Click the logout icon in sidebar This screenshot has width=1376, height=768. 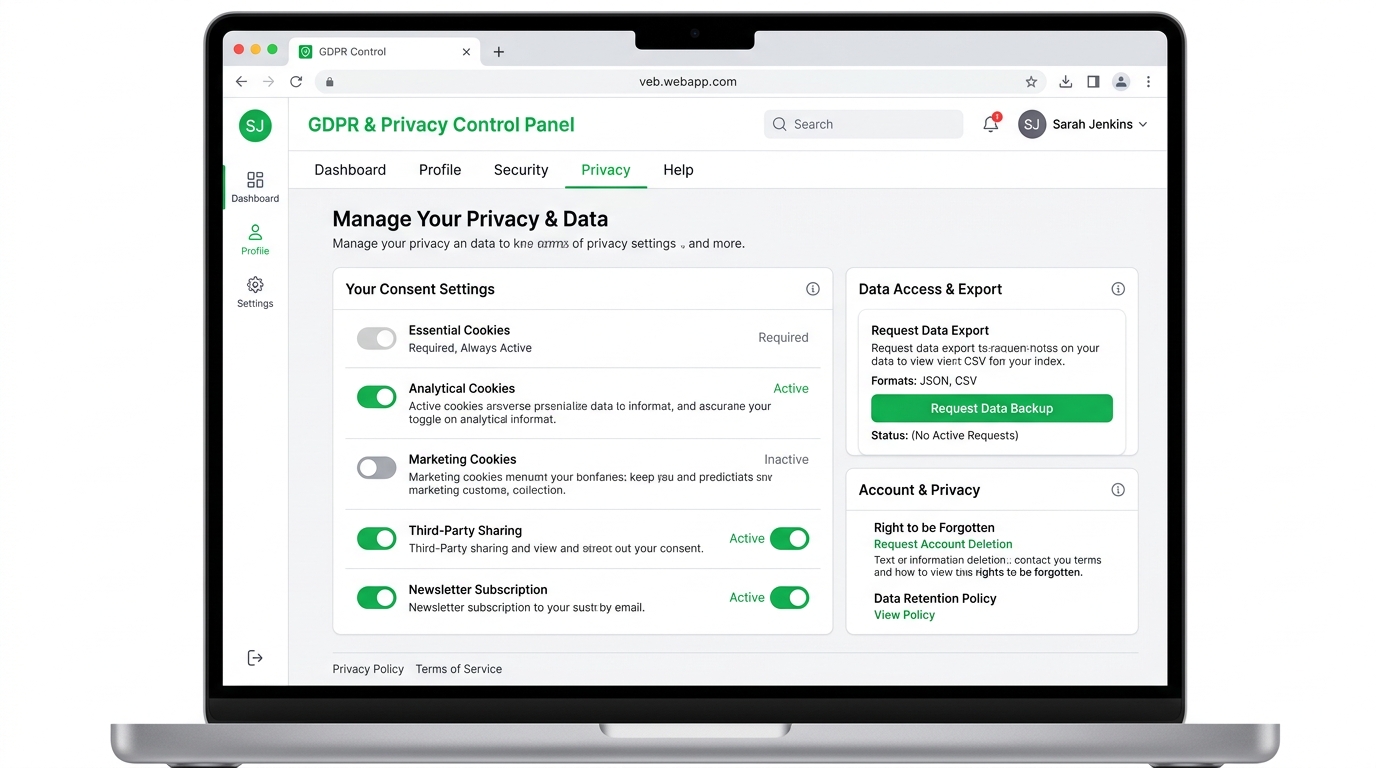point(255,657)
